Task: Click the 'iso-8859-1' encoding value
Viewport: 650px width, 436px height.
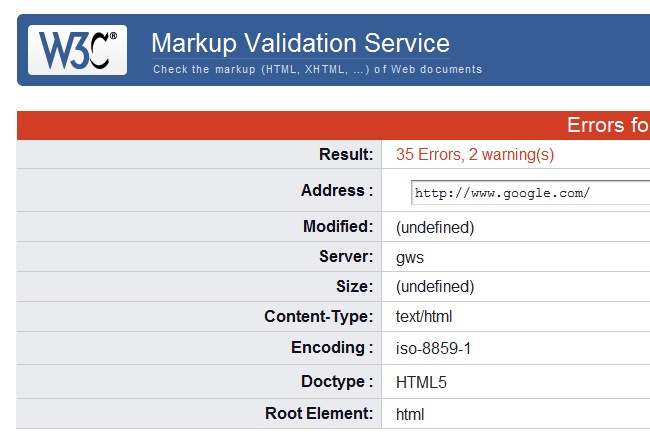Action: (x=433, y=349)
